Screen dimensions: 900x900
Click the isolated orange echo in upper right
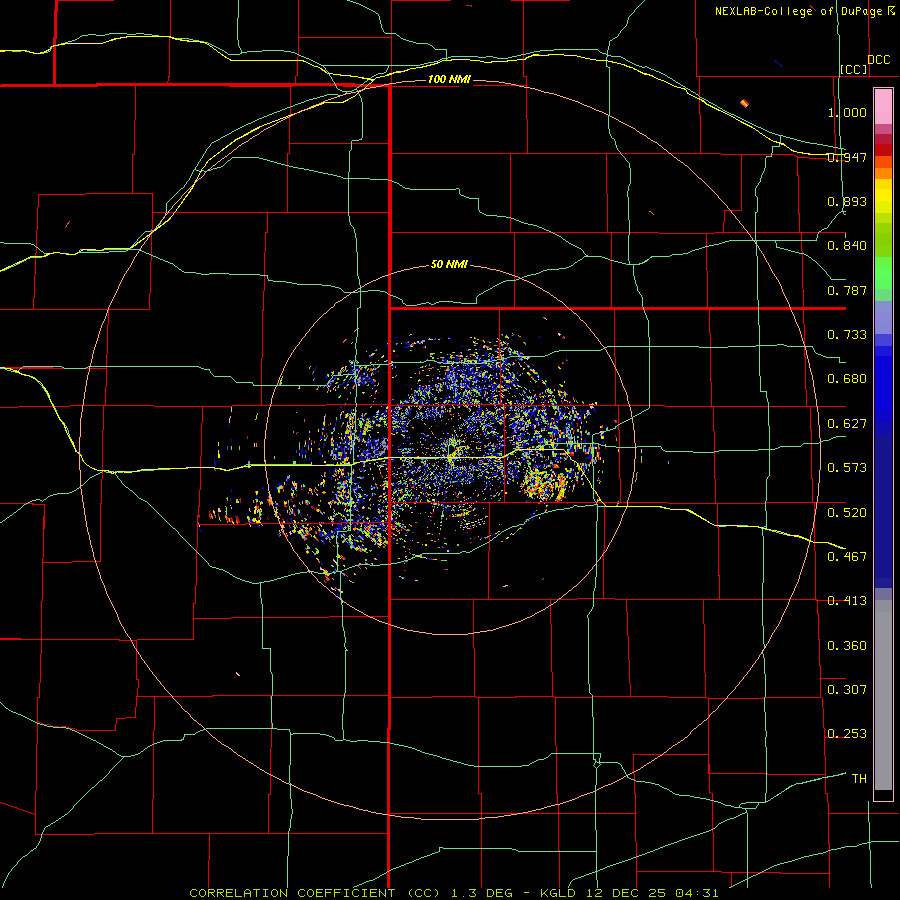click(x=744, y=103)
